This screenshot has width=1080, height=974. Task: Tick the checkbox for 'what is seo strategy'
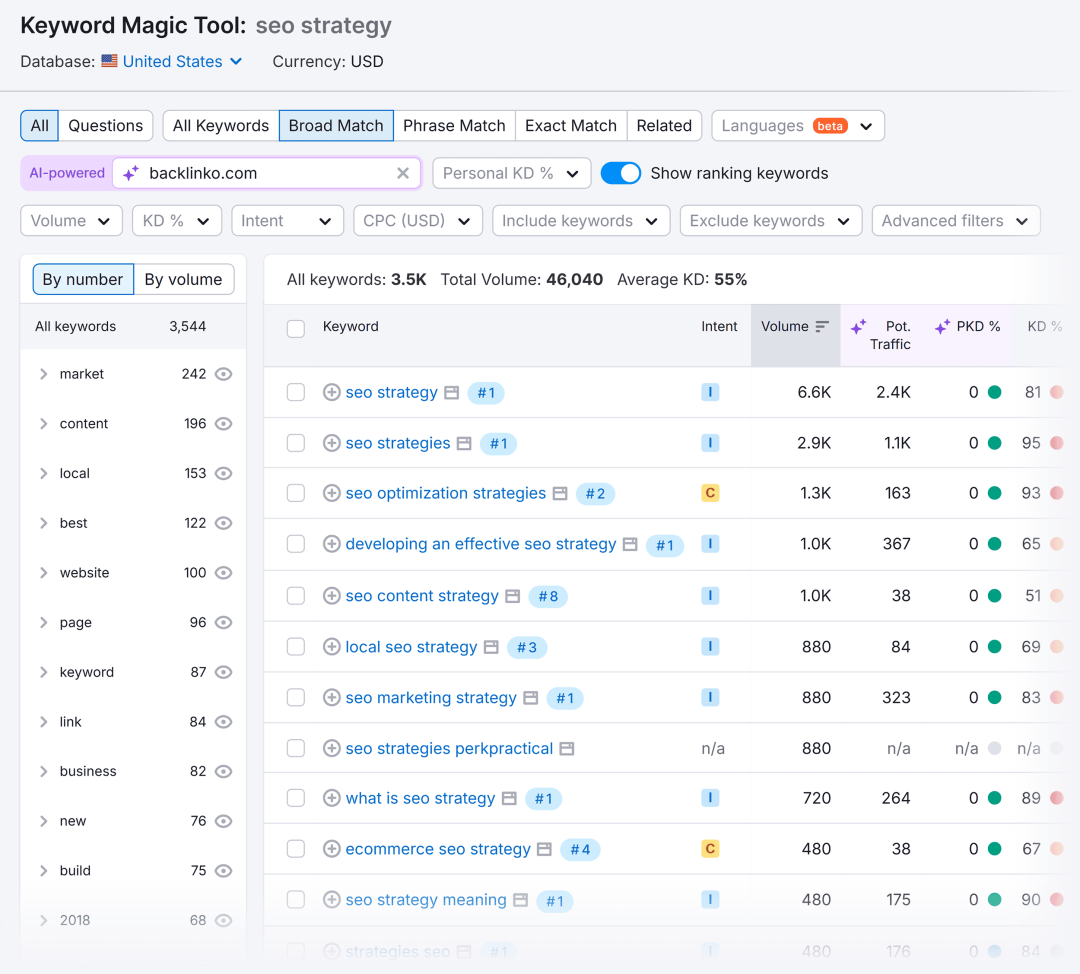tap(296, 798)
